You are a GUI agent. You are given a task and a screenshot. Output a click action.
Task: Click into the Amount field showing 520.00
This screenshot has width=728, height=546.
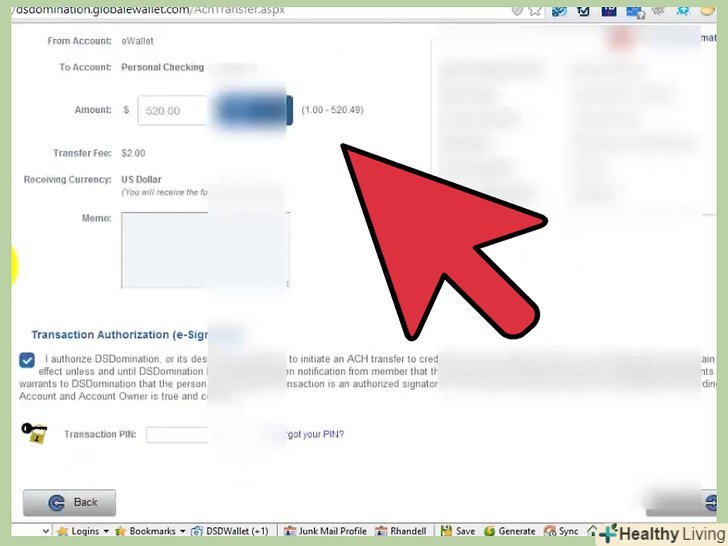coord(172,110)
